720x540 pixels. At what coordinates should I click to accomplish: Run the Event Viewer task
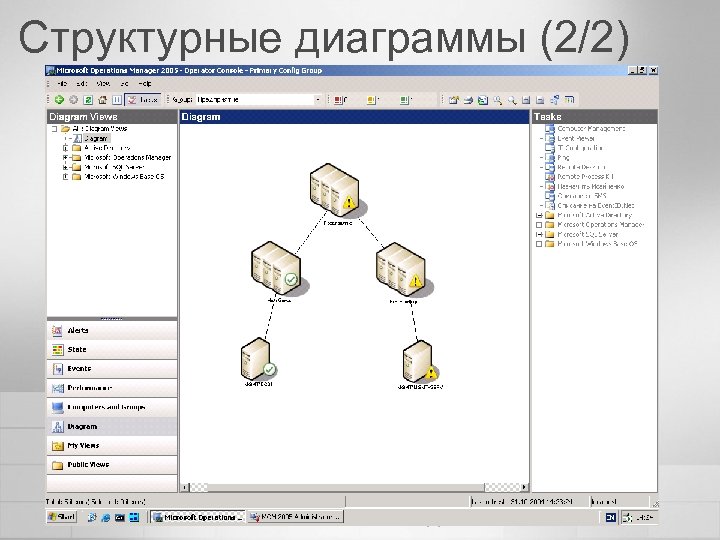576,138
